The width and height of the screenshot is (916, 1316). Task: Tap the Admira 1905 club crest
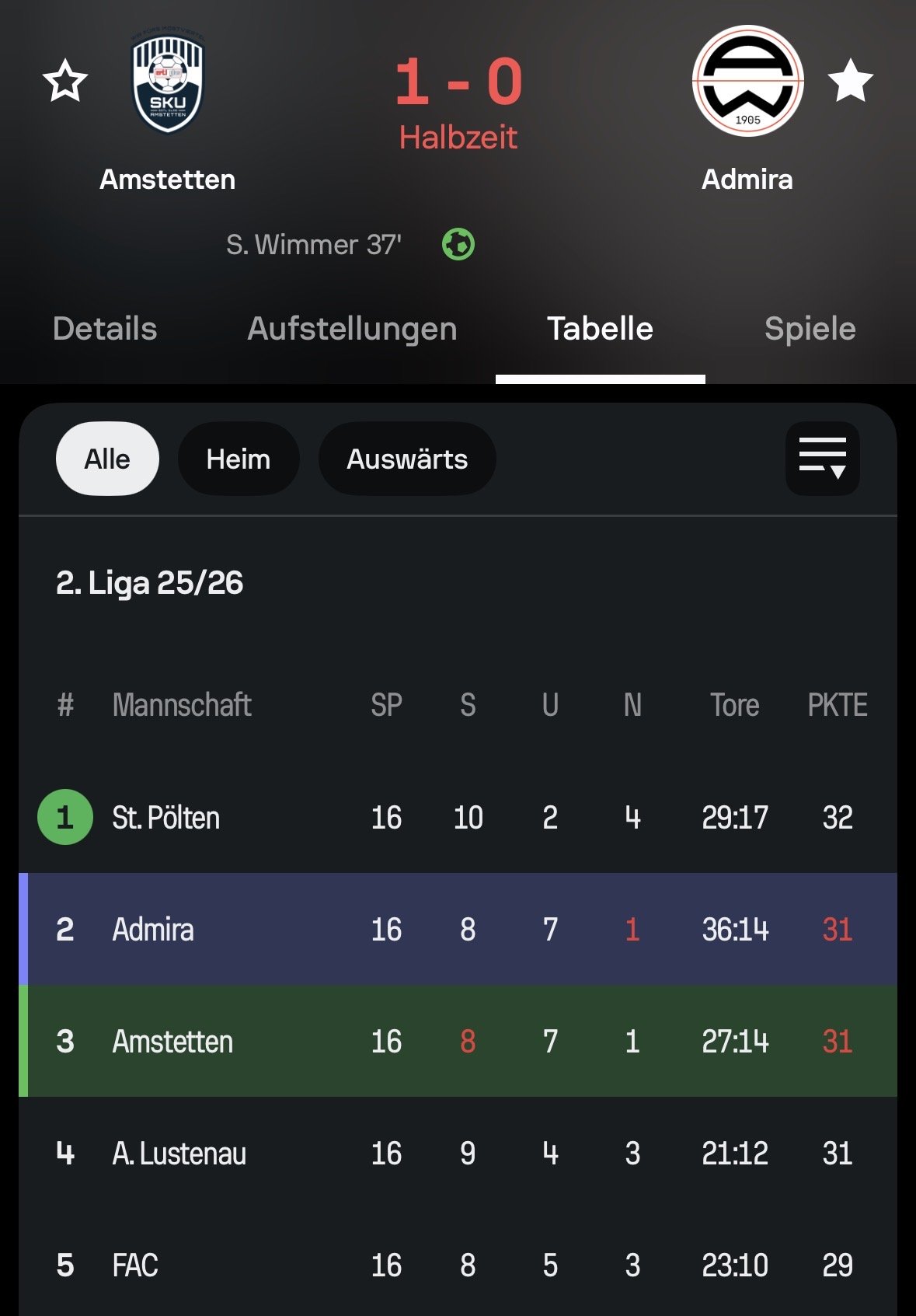(x=747, y=82)
